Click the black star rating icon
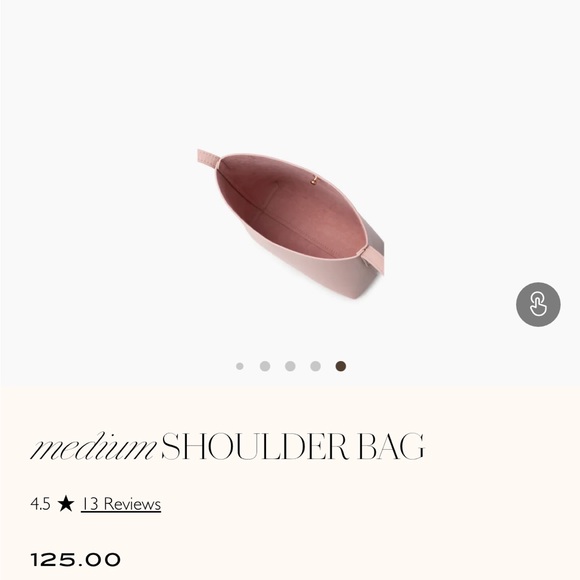Screen dimensions: 580x580 (66, 503)
